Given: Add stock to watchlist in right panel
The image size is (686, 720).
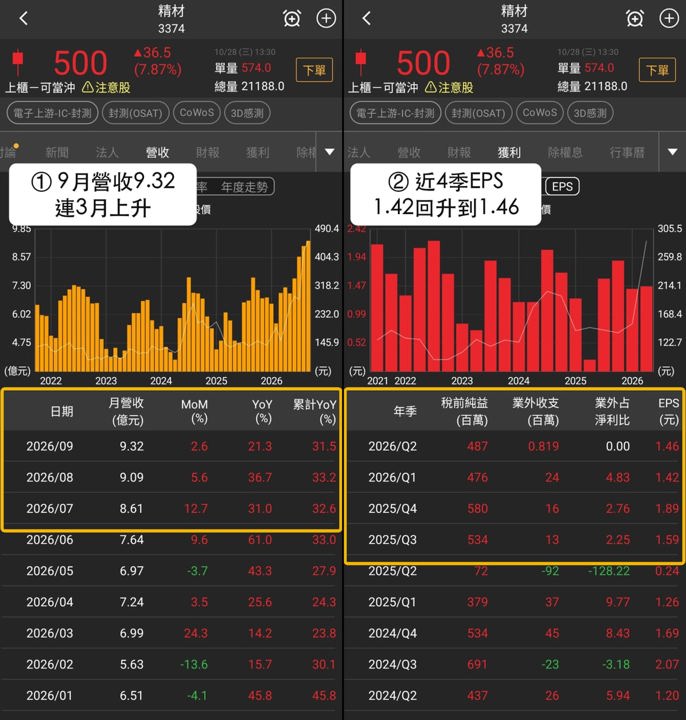Looking at the screenshot, I should [x=669, y=19].
